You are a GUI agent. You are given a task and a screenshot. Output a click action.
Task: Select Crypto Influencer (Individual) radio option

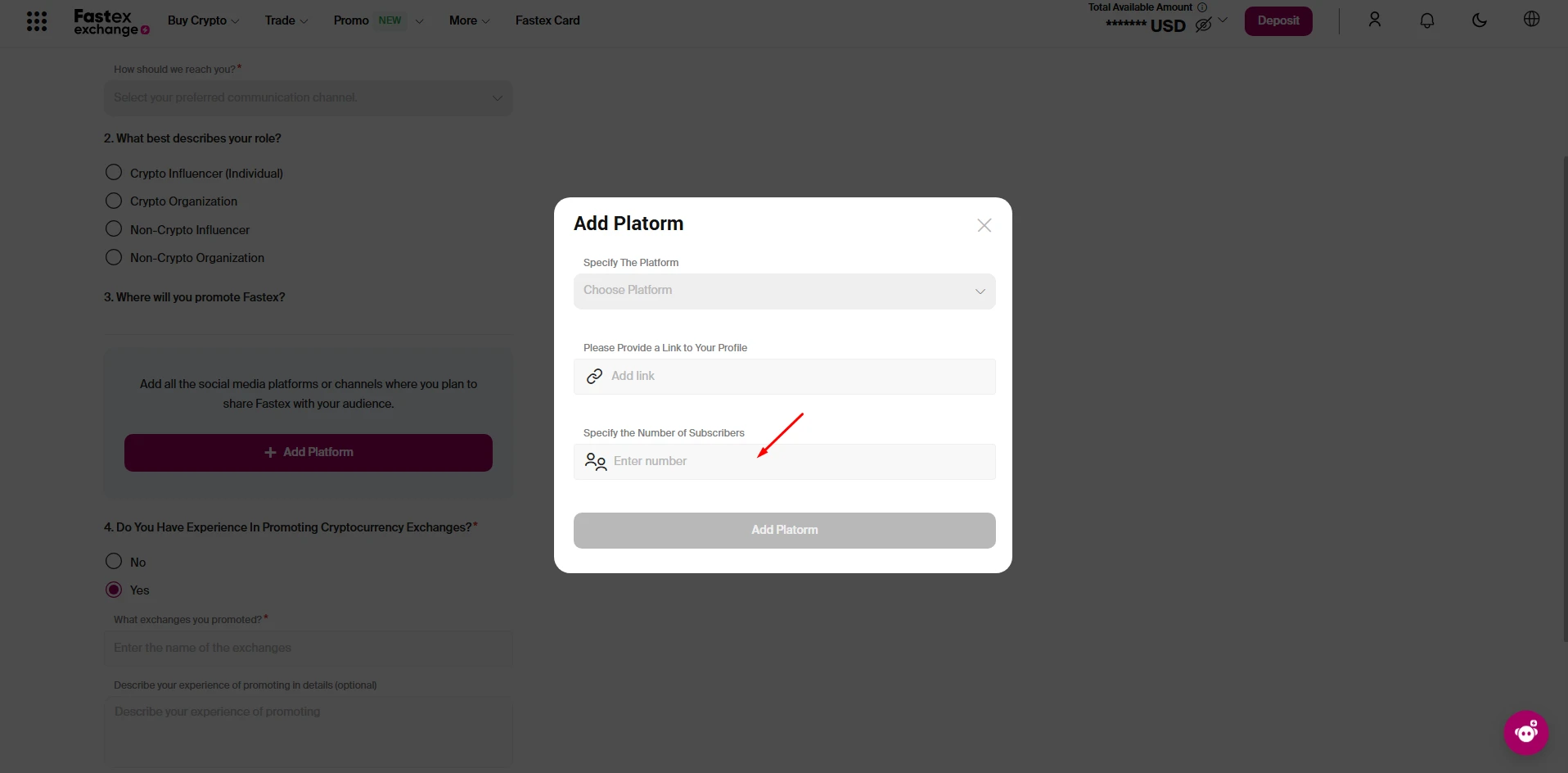pos(114,173)
